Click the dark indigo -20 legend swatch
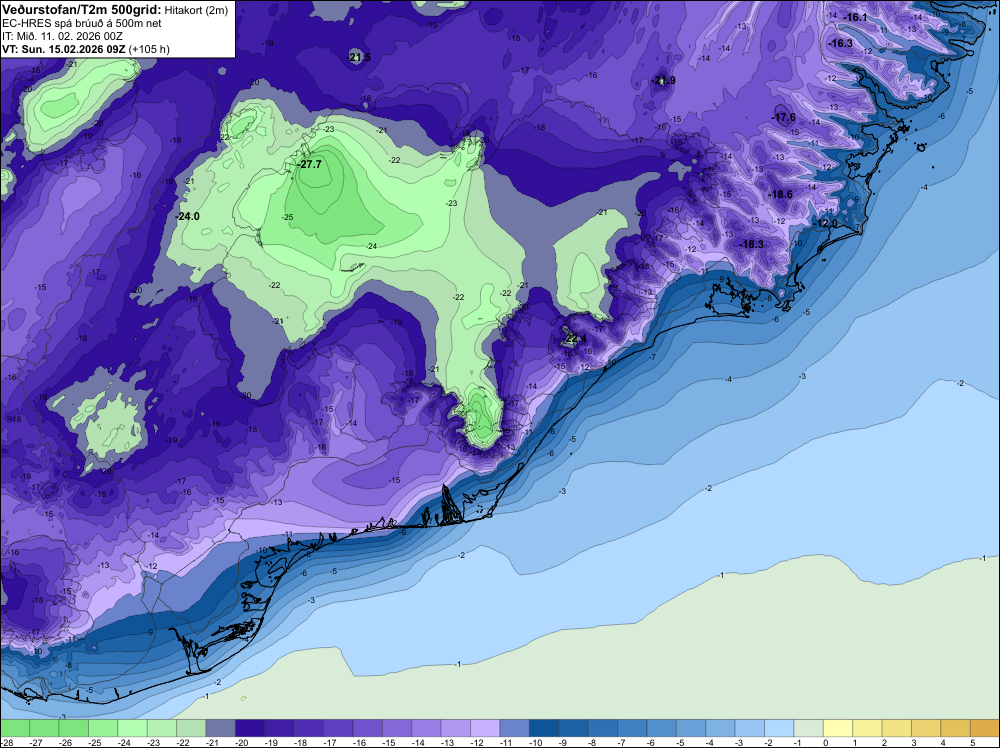The width and height of the screenshot is (1000, 748). point(250,728)
